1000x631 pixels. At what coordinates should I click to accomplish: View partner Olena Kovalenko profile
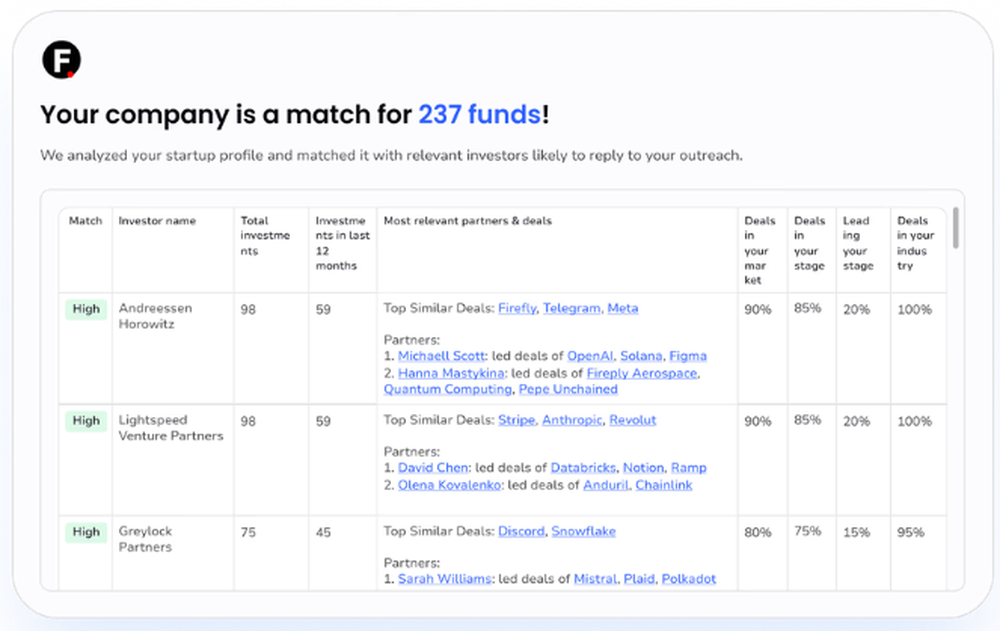coord(449,485)
